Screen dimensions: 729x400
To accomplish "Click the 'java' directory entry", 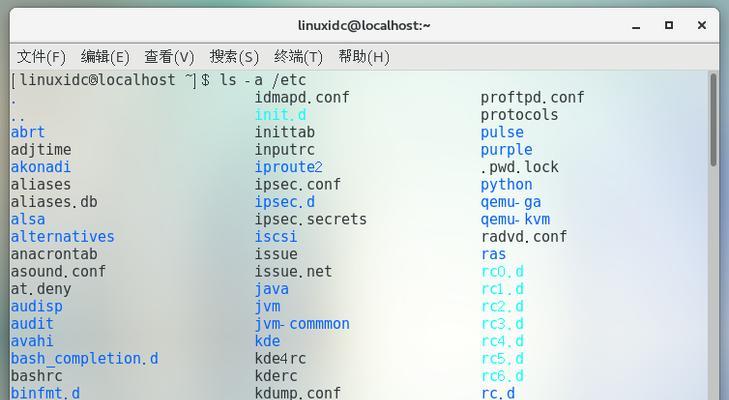I will coord(272,289).
